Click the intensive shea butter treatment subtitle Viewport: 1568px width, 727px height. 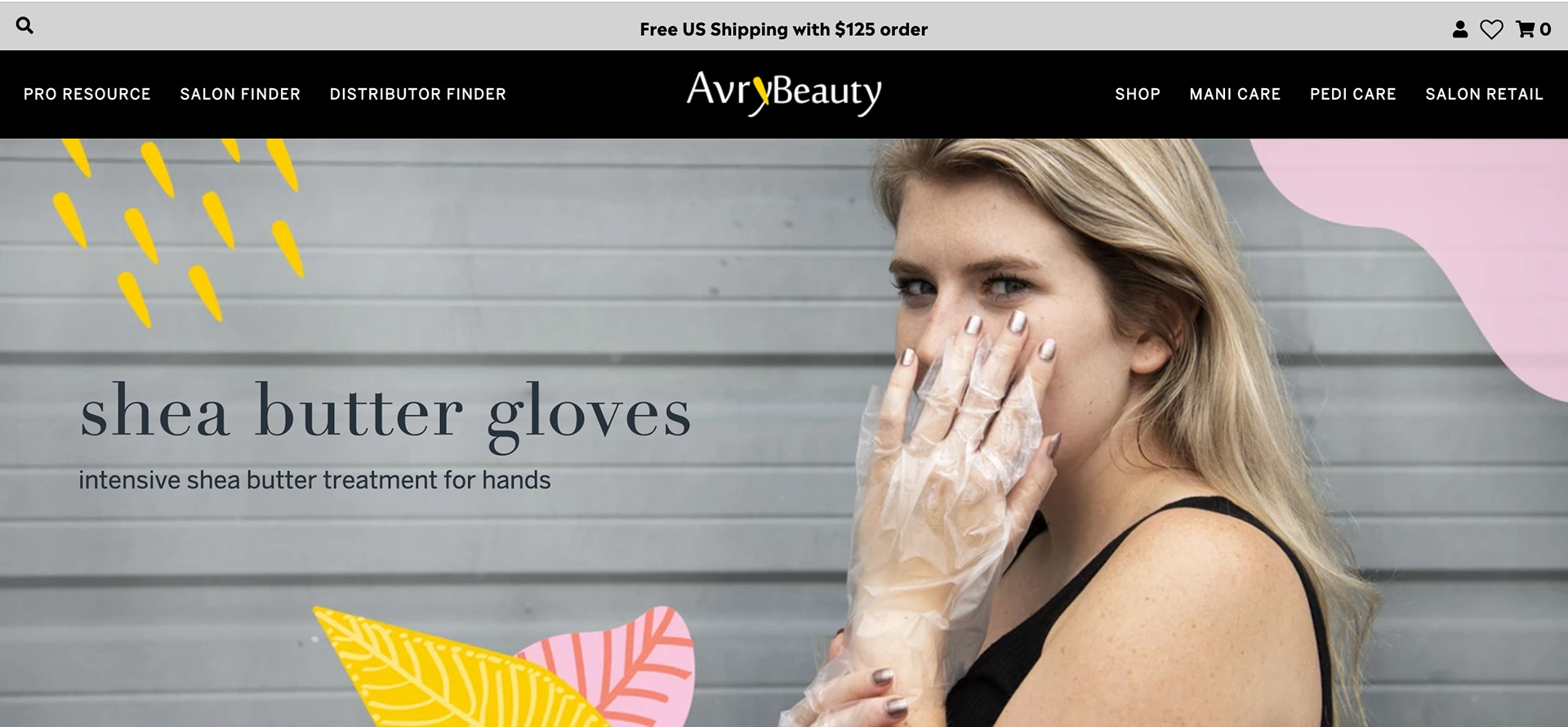pos(314,479)
